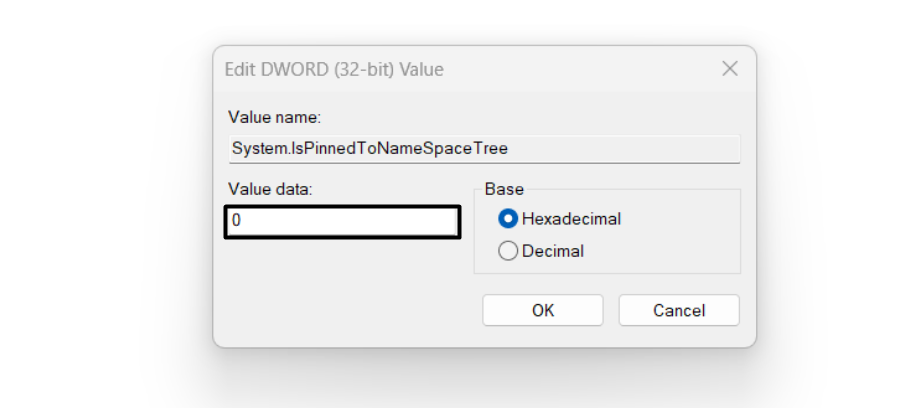Dismiss the dialog with Cancel
This screenshot has height=408, width=917.
[x=678, y=310]
